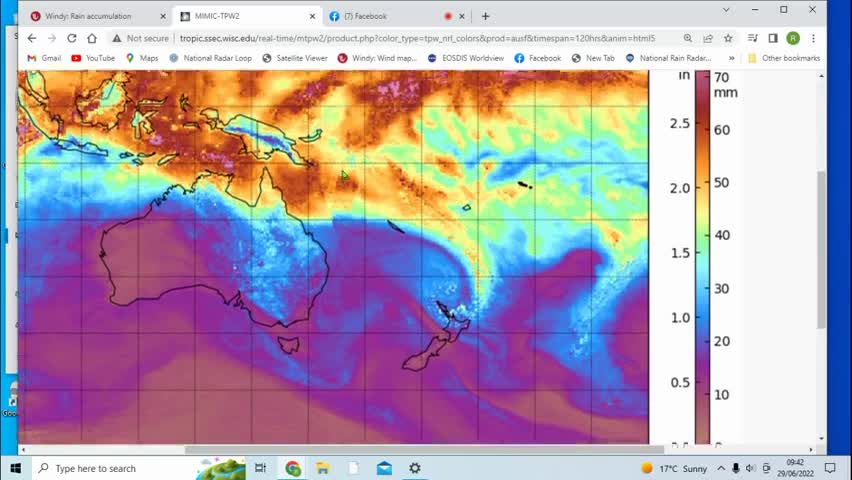The width and height of the screenshot is (852, 480).
Task: Open Gmail bookmark
Action: coord(45,58)
